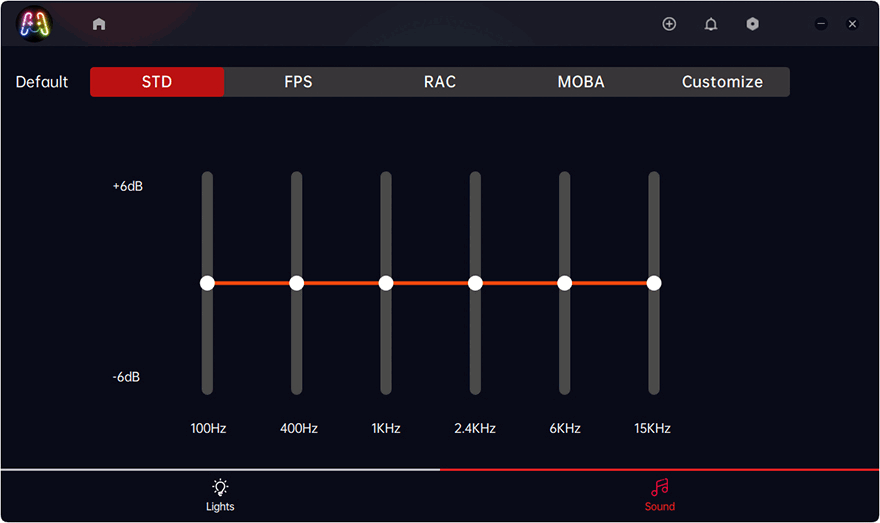Go to the home screen icon

coord(99,24)
